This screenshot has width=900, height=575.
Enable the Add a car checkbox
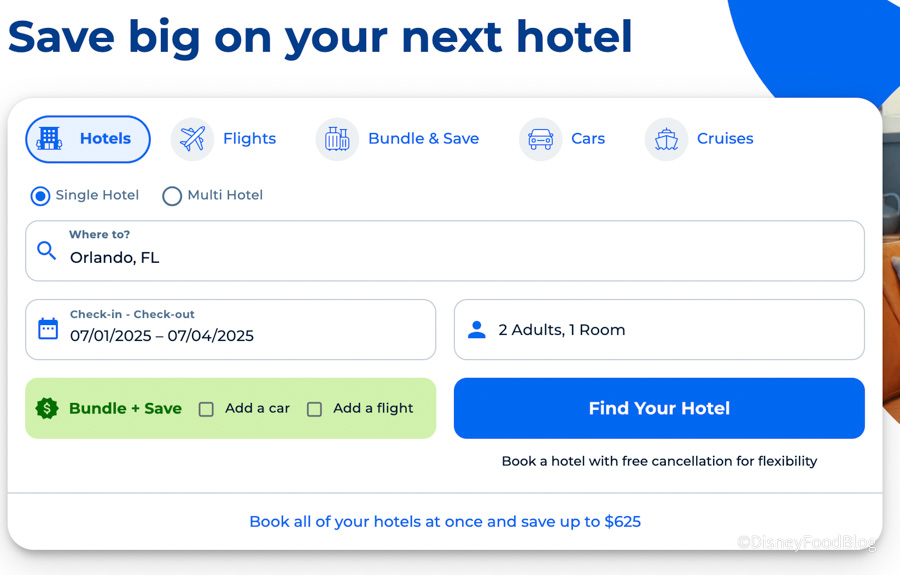coord(206,409)
